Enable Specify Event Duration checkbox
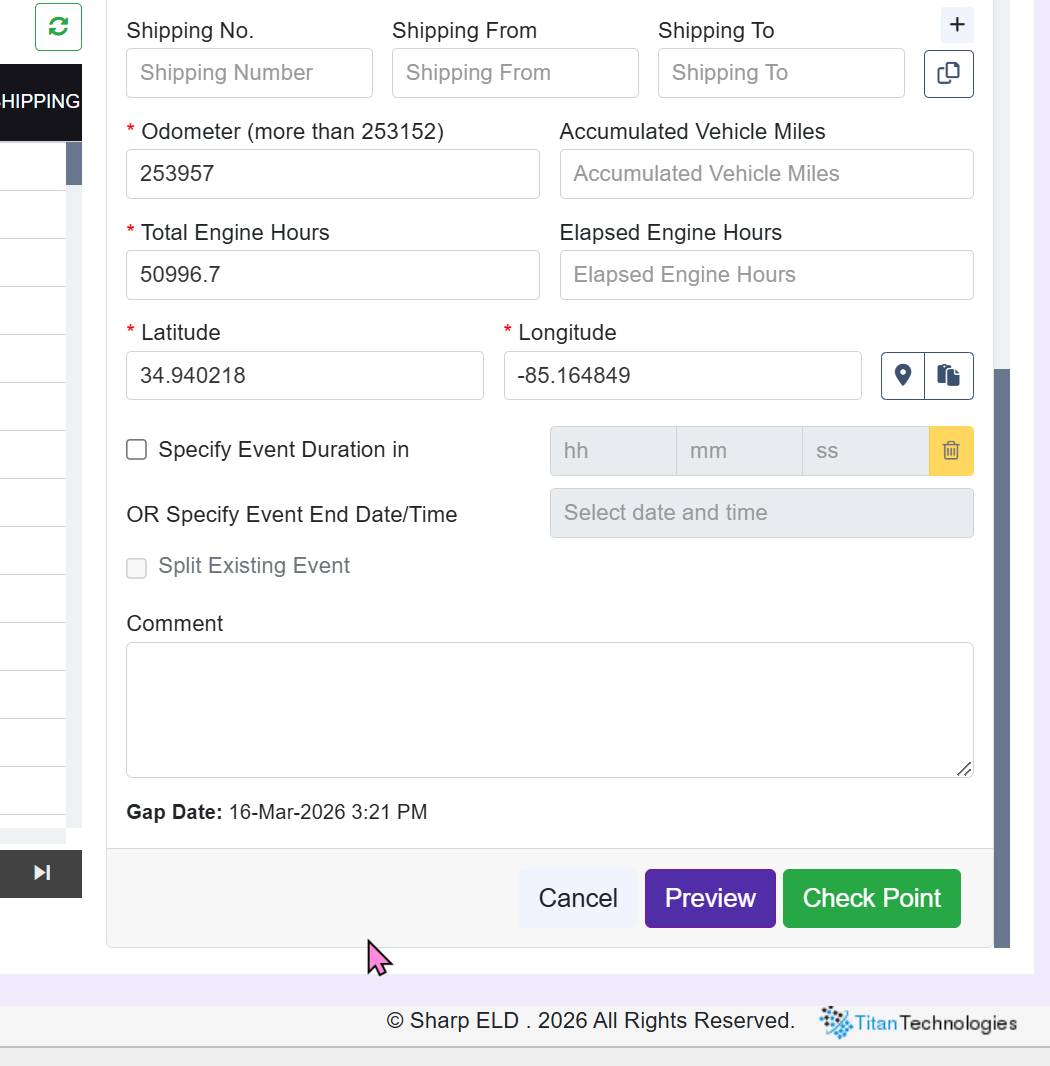 point(137,449)
